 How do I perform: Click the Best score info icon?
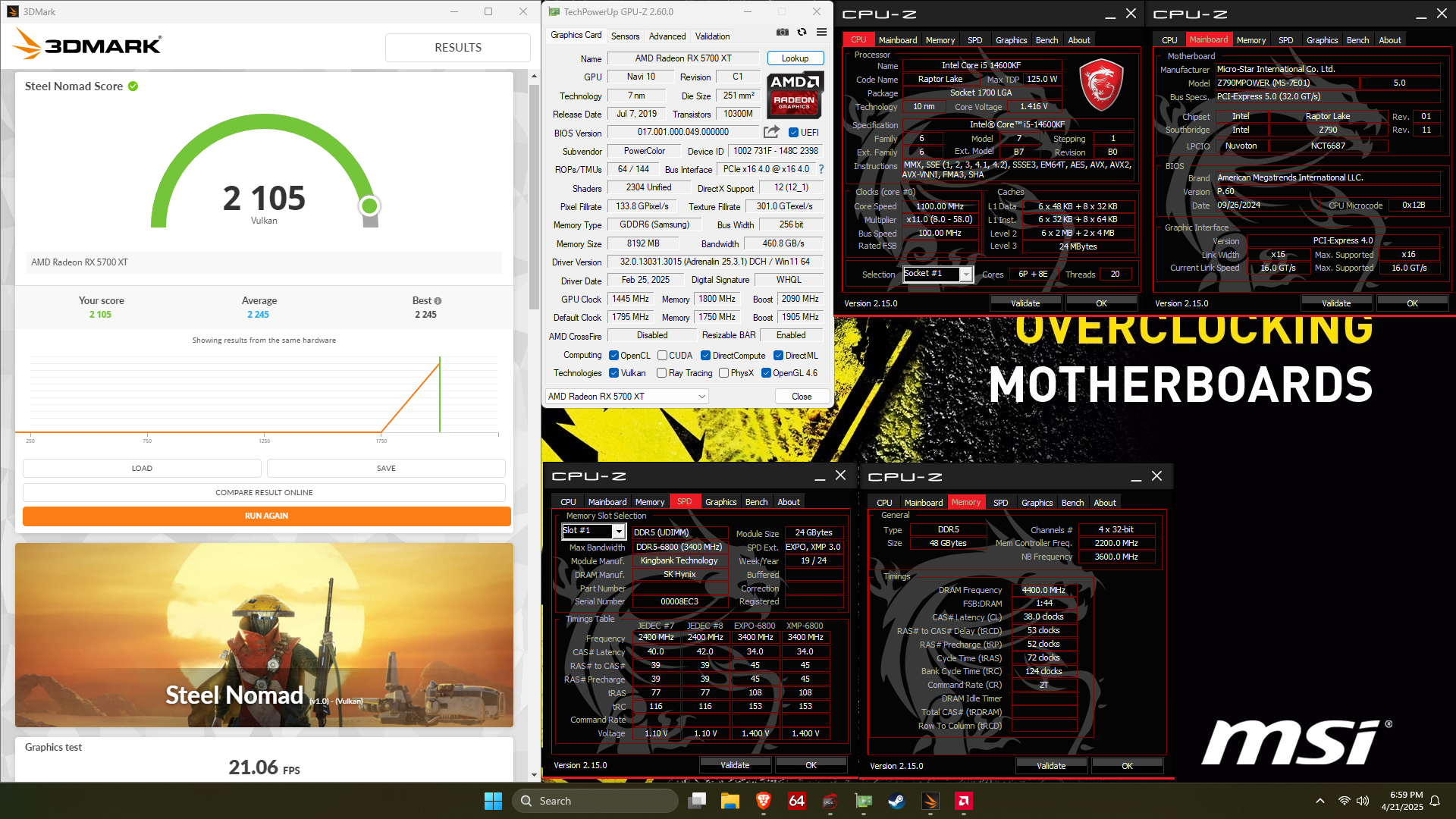[438, 301]
